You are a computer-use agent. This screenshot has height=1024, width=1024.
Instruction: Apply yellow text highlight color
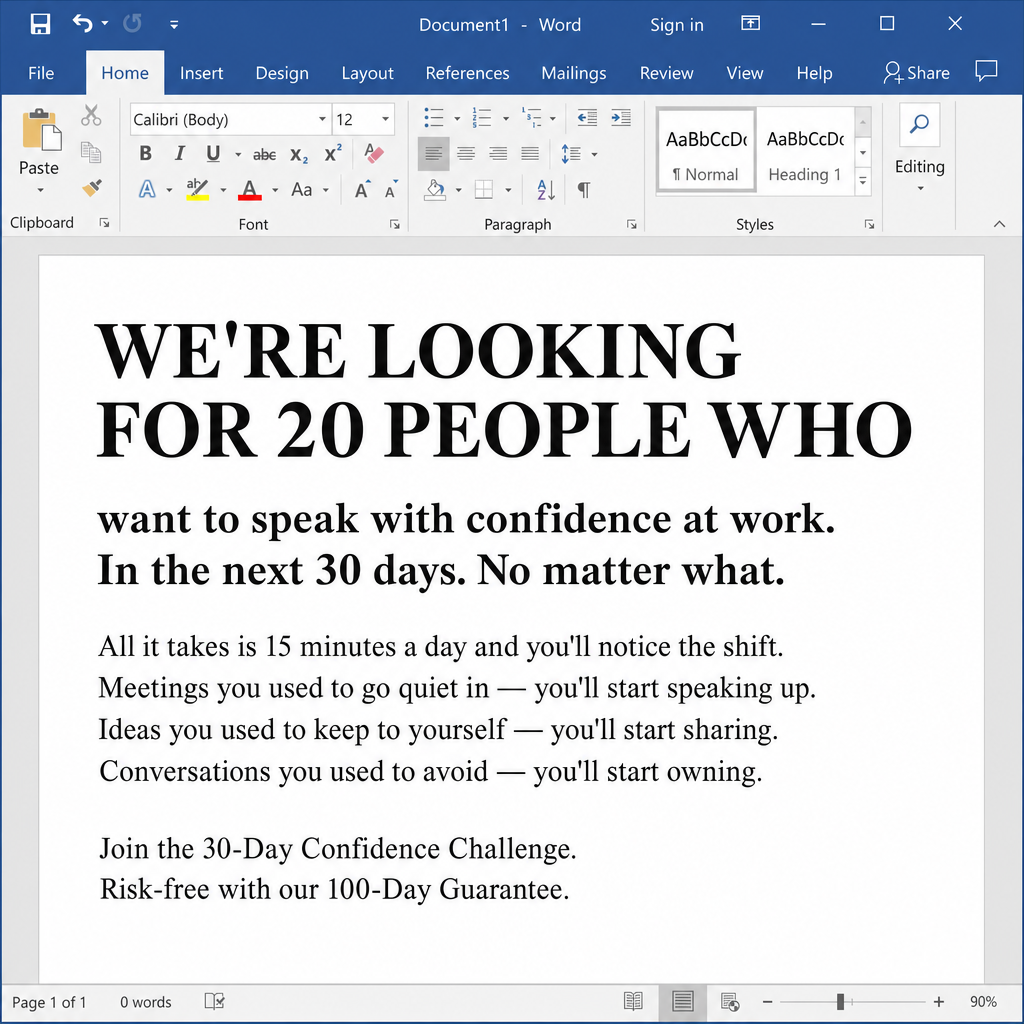pyautogui.click(x=197, y=189)
